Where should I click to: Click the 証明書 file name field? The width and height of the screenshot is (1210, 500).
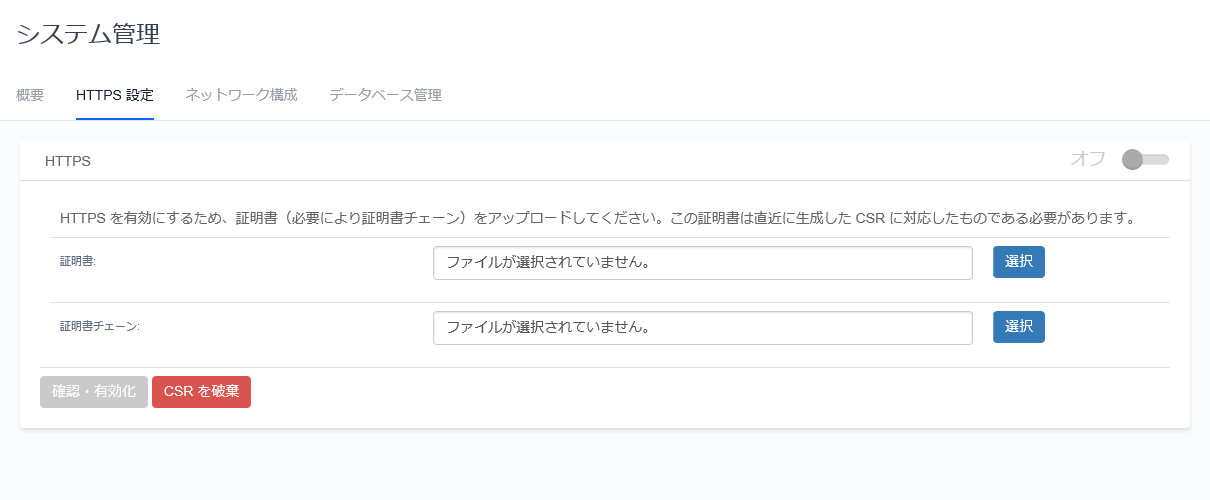click(703, 263)
